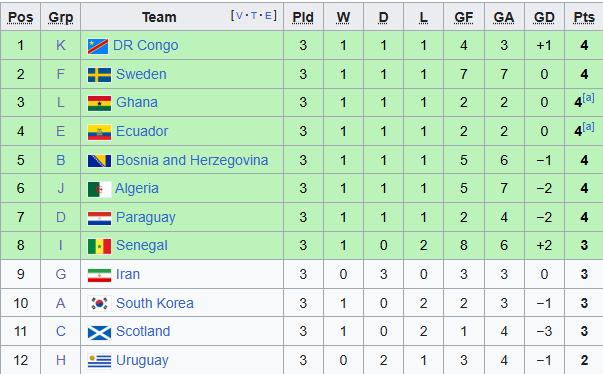603x374 pixels.
Task: Open the Senegal team link
Action: [142, 246]
